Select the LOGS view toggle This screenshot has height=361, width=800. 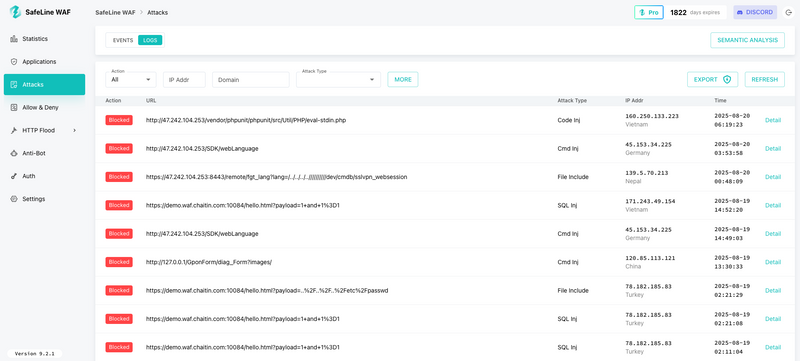point(150,40)
